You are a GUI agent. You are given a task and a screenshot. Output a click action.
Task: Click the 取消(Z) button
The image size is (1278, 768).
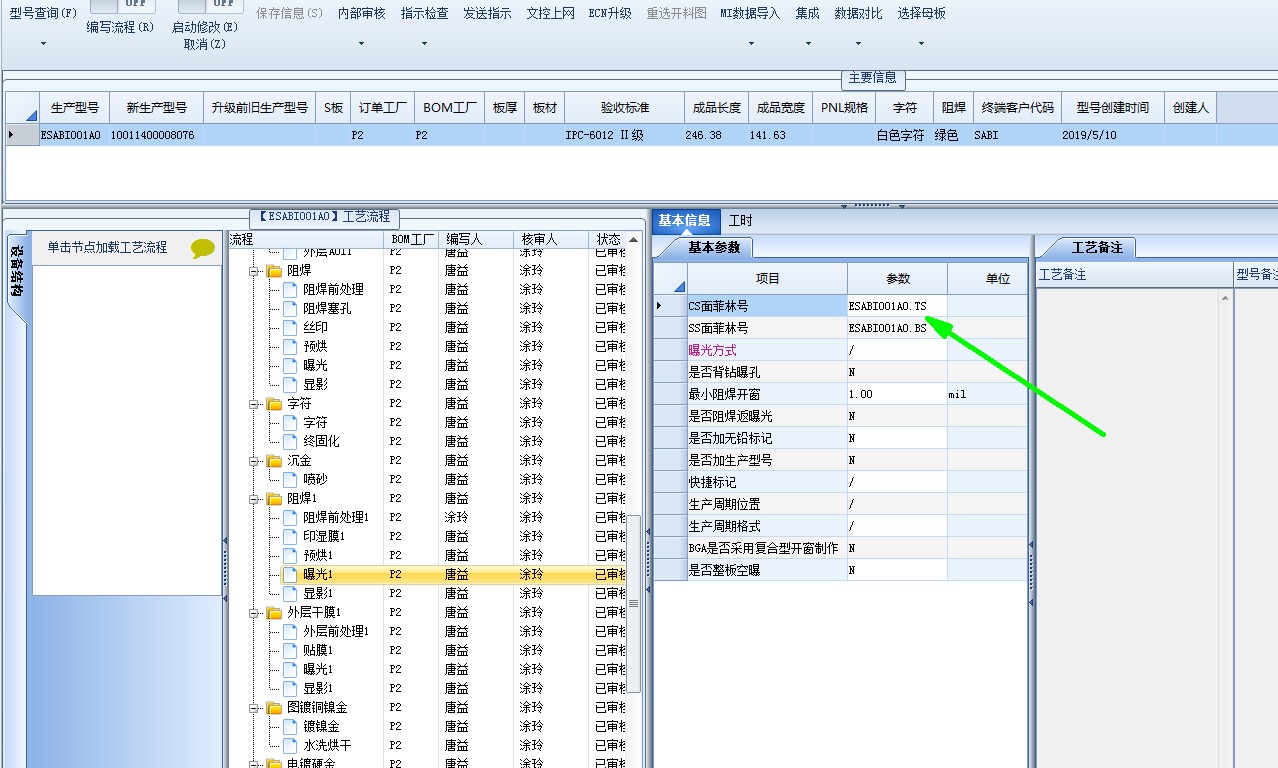point(204,44)
